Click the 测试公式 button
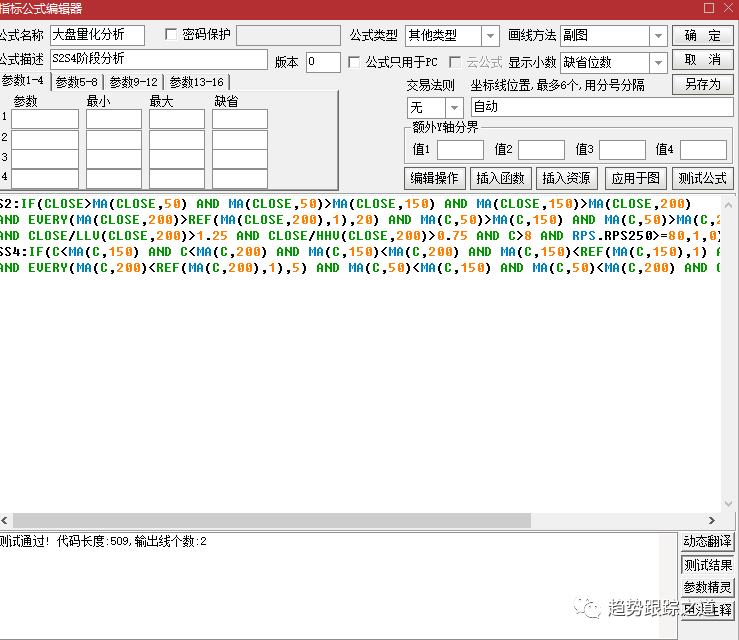 (702, 179)
